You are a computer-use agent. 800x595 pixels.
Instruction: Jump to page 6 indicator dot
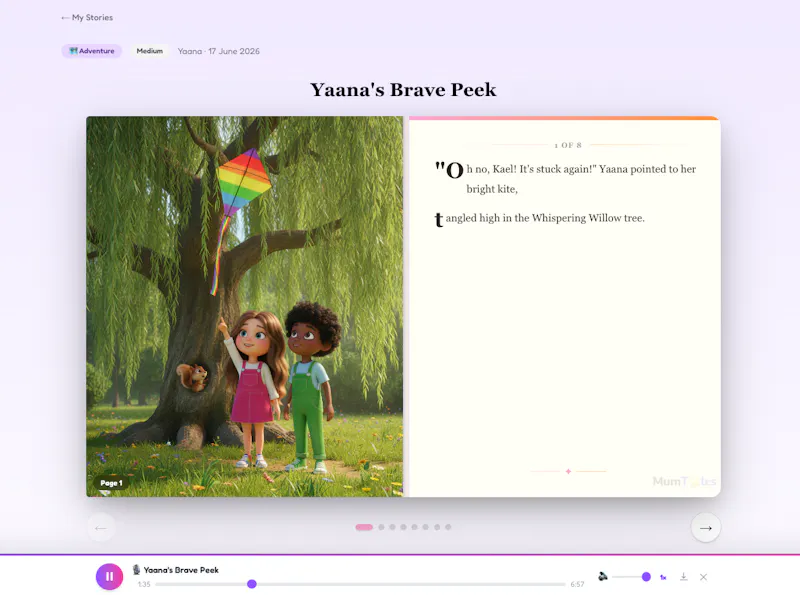(x=426, y=527)
